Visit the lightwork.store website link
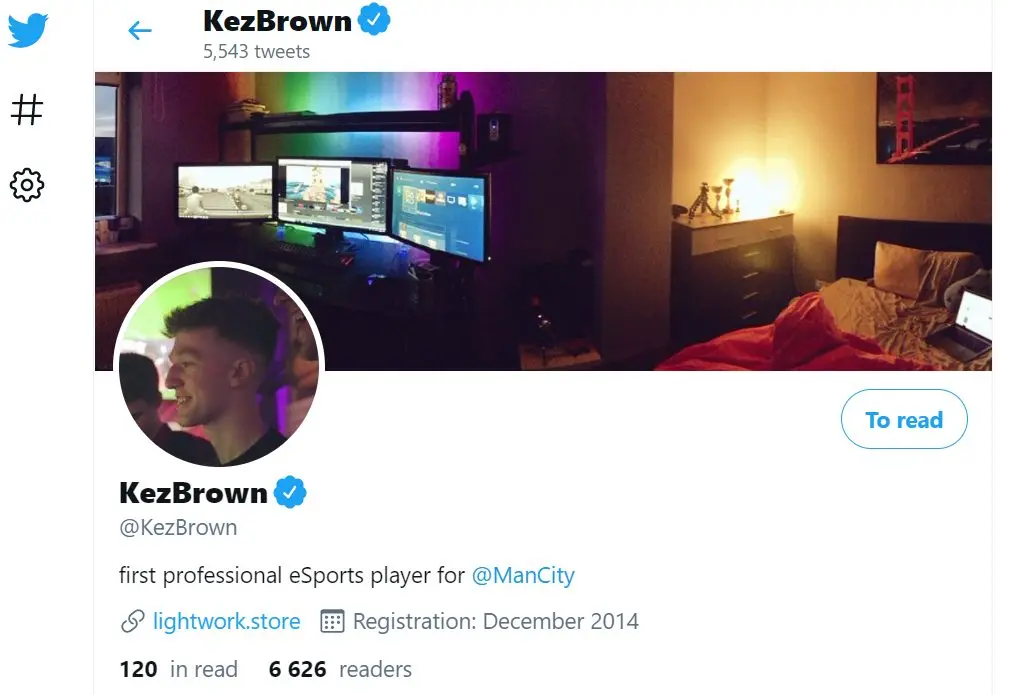1012x695 pixels. 227,621
